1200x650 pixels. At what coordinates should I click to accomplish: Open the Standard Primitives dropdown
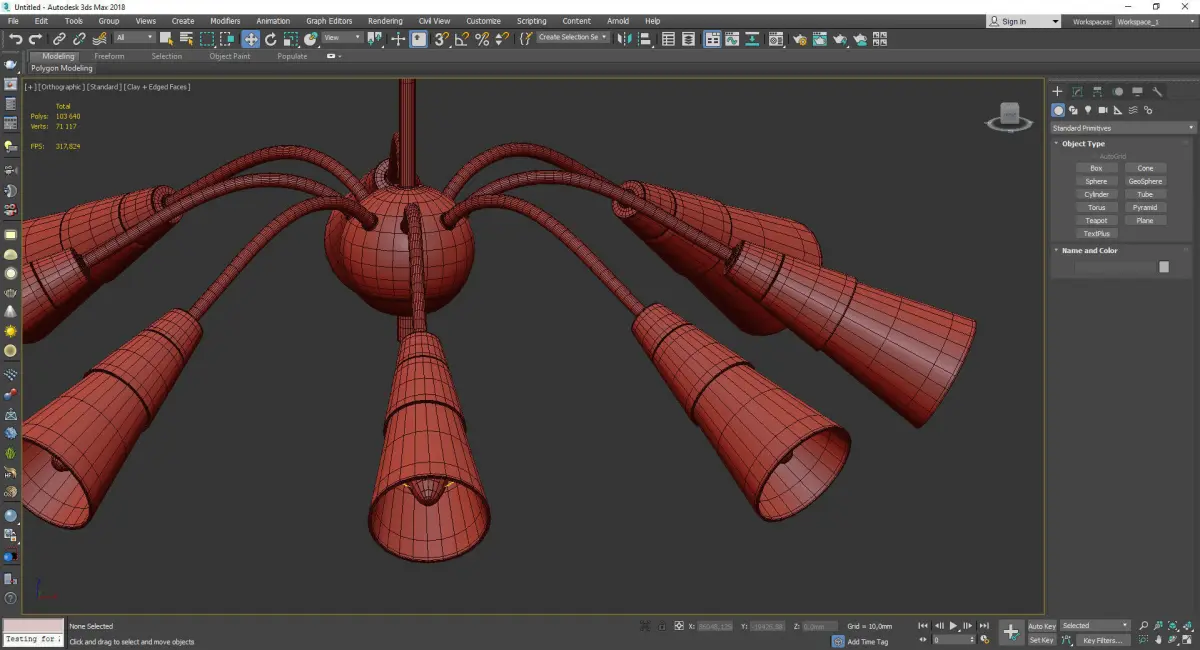[1122, 128]
